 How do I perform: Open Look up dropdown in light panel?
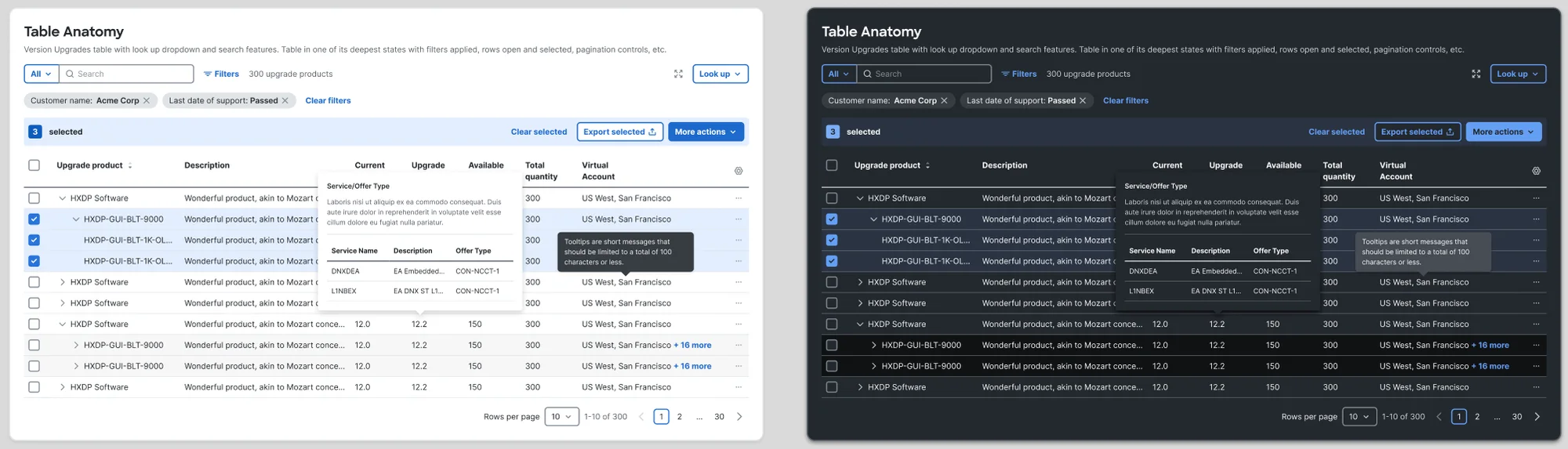[x=720, y=74]
